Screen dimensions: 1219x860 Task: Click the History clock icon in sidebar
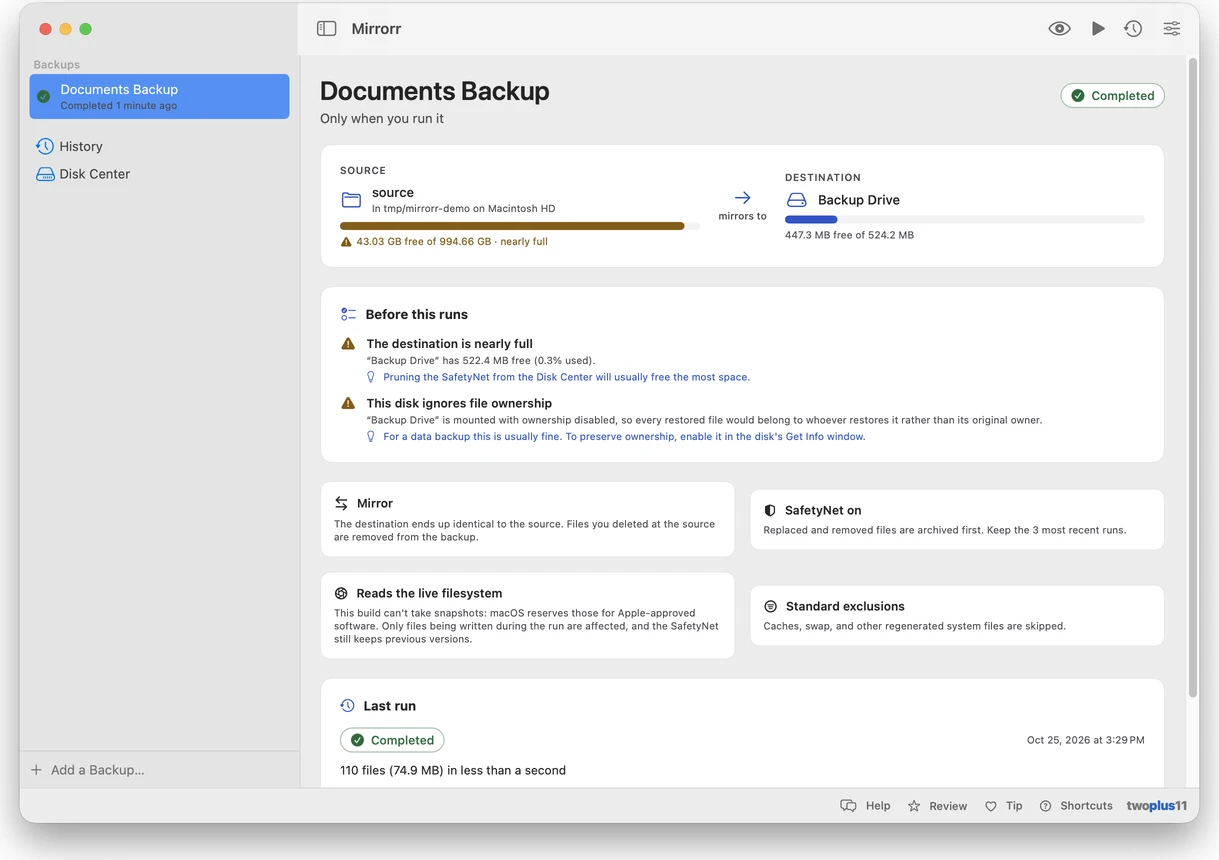45,146
